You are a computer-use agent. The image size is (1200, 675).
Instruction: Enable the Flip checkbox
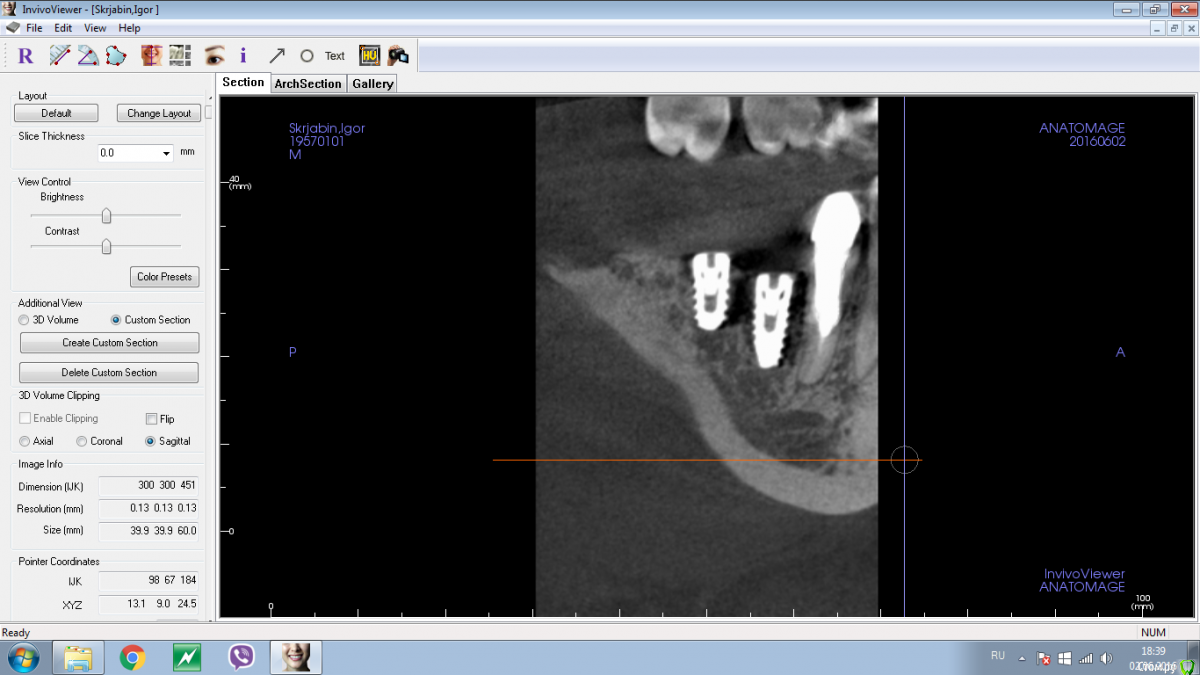point(152,419)
